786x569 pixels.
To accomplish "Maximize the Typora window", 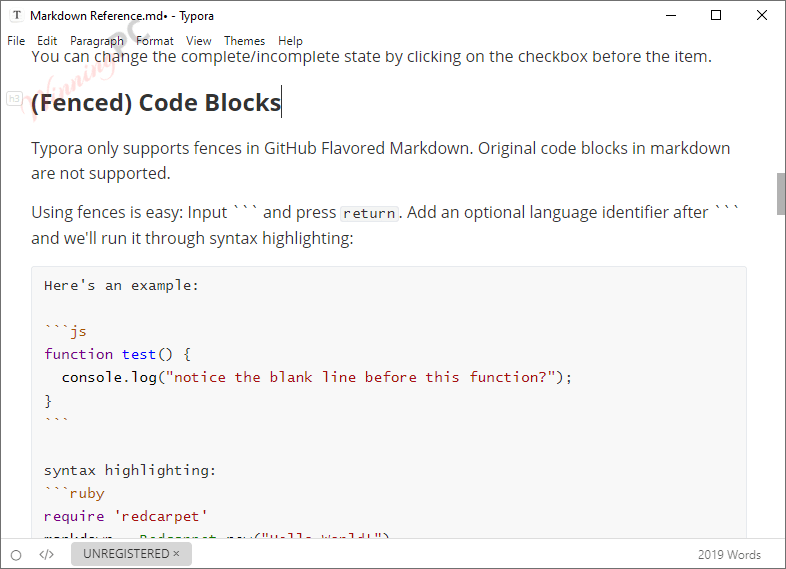I will [x=716, y=15].
